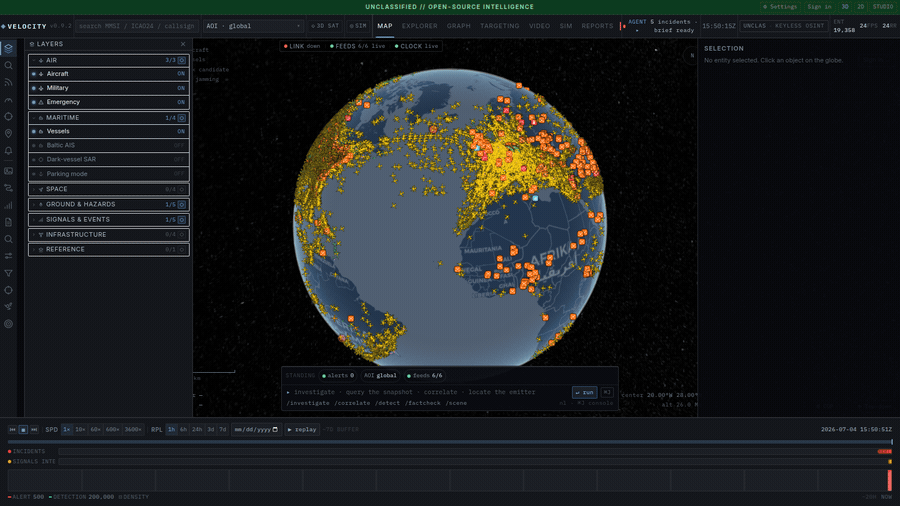
Task: Click the funnel filter sidebar icon
Action: click(x=9, y=273)
